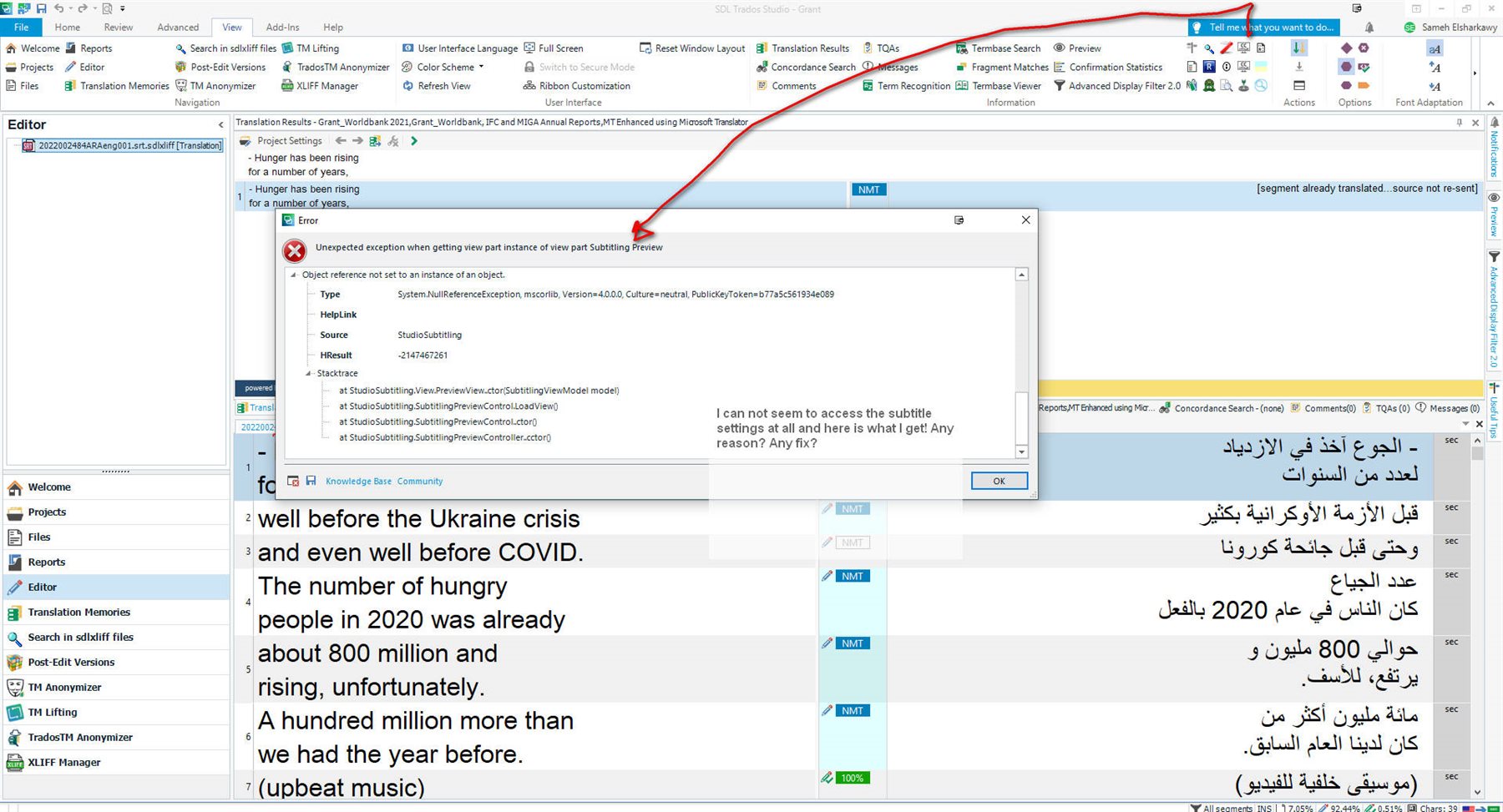Show the Termbase Search window
This screenshot has height=812, width=1503.
click(998, 48)
